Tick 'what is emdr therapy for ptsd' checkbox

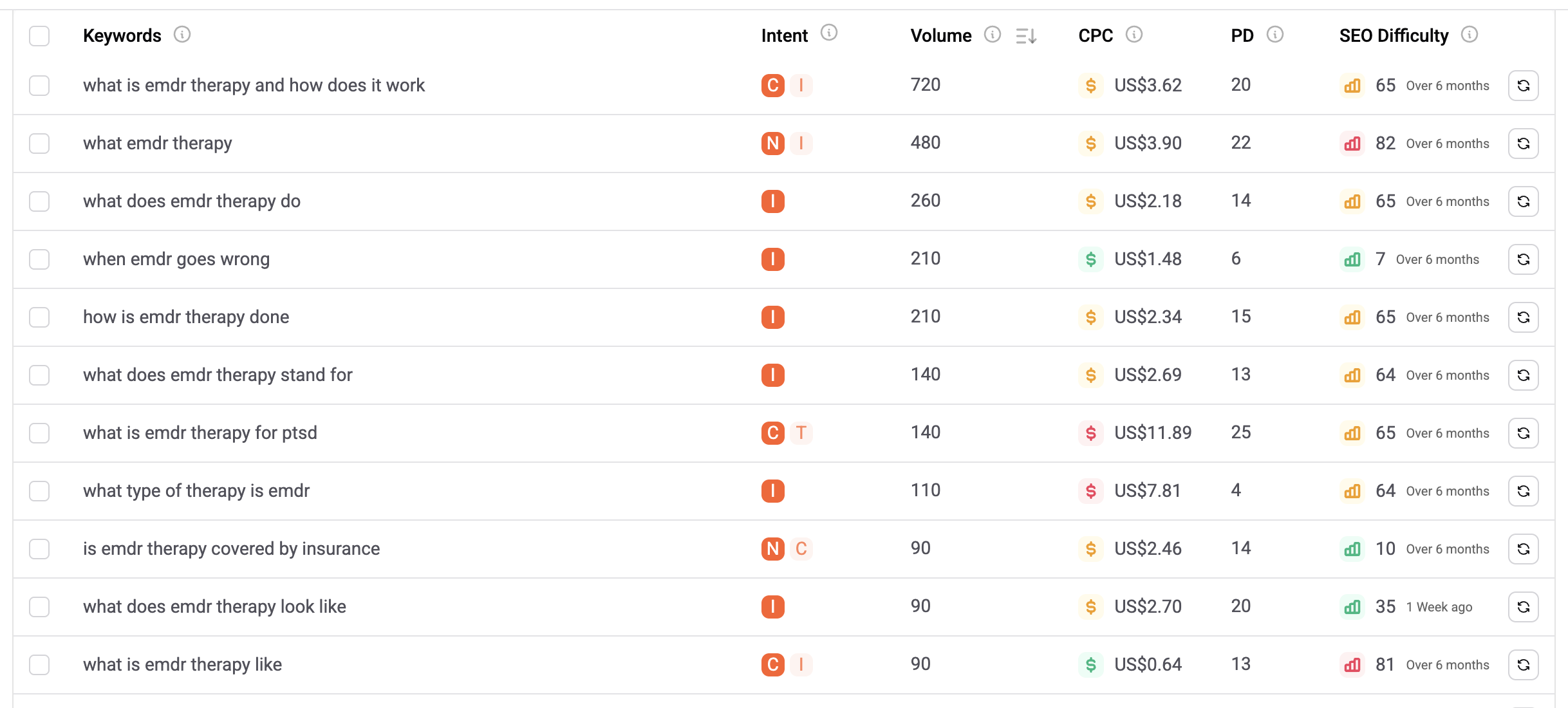point(39,433)
